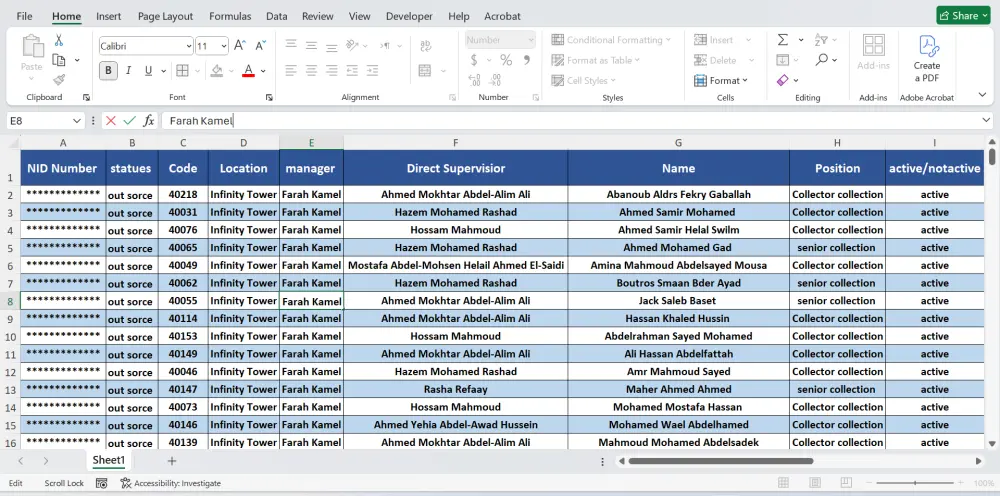Viewport: 1000px width, 496px height.
Task: Click the Percent Style icon
Action: [506, 60]
